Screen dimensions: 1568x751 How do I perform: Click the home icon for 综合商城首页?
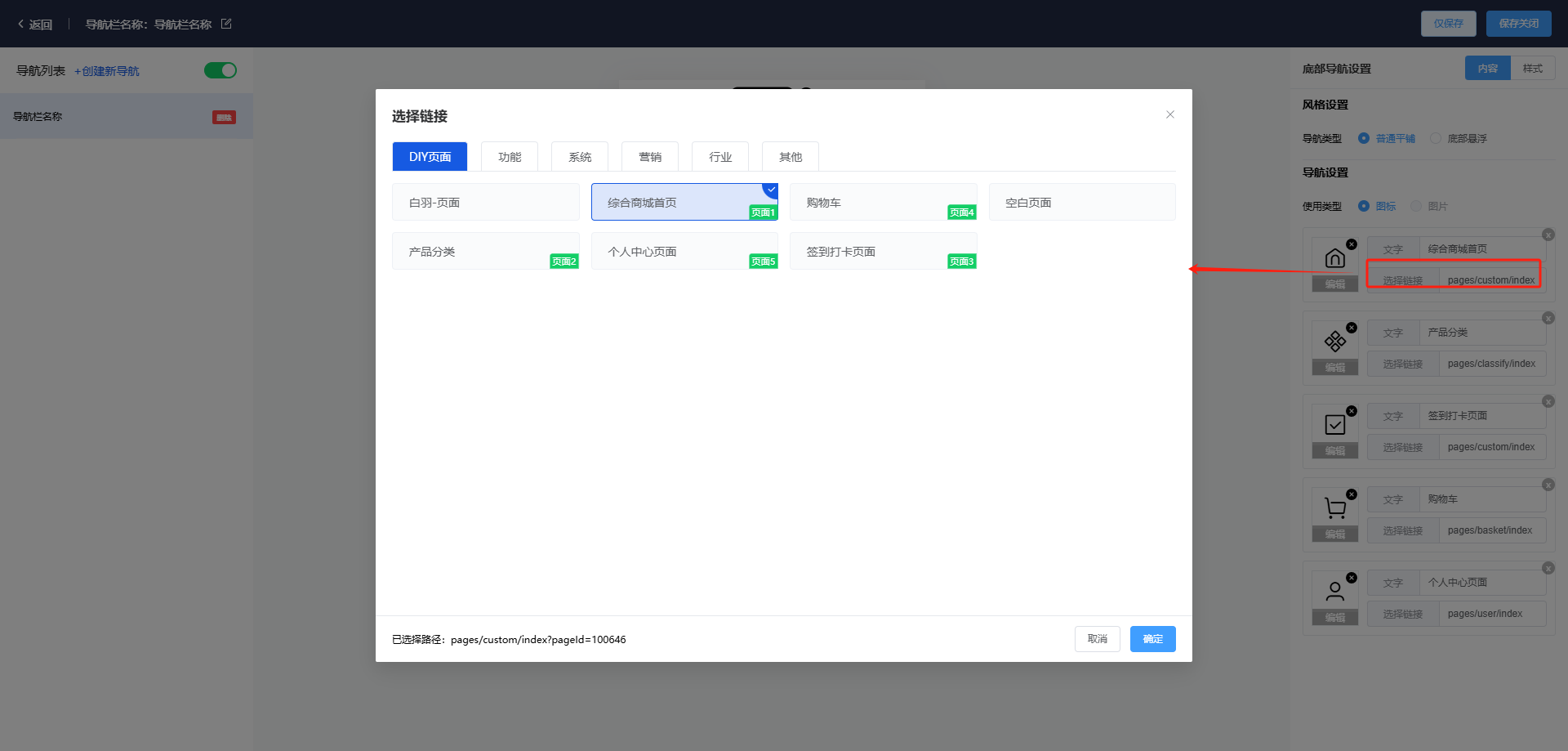1334,258
